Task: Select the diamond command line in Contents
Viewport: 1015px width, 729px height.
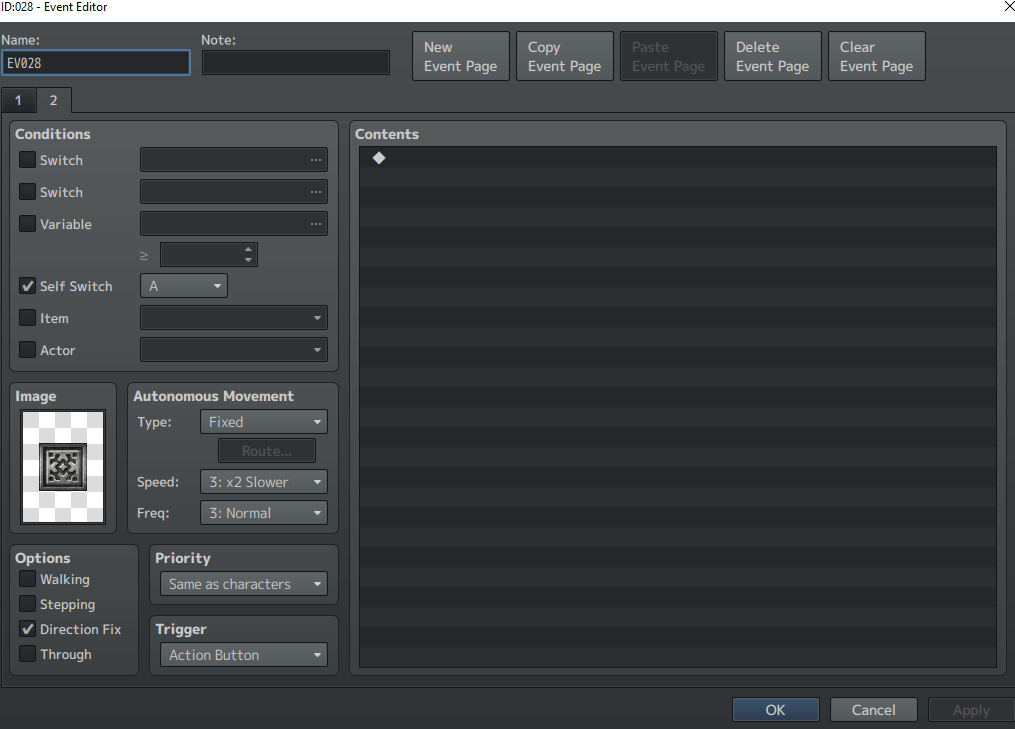Action: pyautogui.click(x=677, y=157)
